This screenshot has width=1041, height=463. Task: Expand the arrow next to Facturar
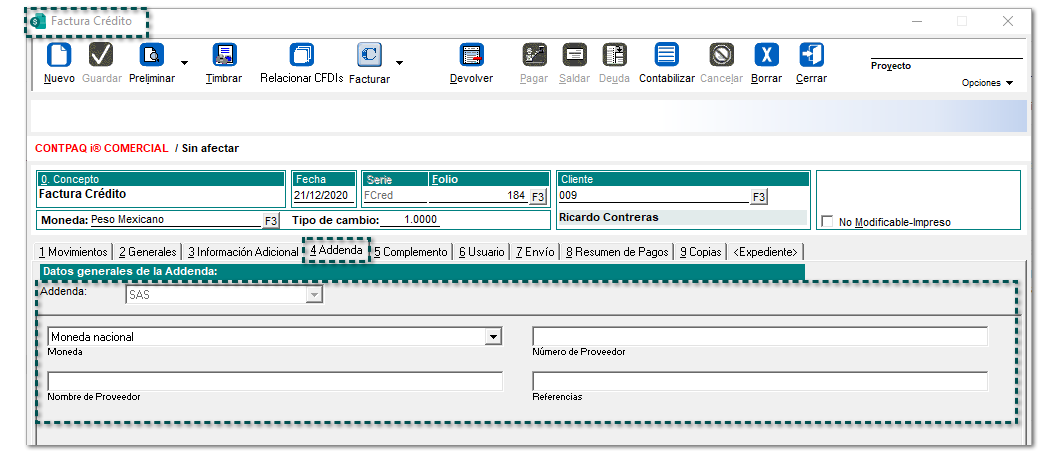pyautogui.click(x=400, y=61)
